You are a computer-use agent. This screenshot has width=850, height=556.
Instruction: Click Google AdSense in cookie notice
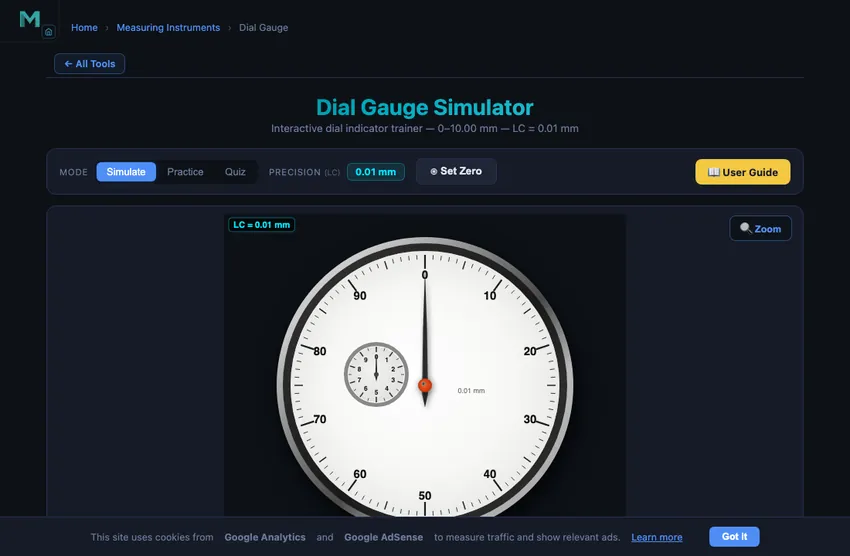click(383, 537)
